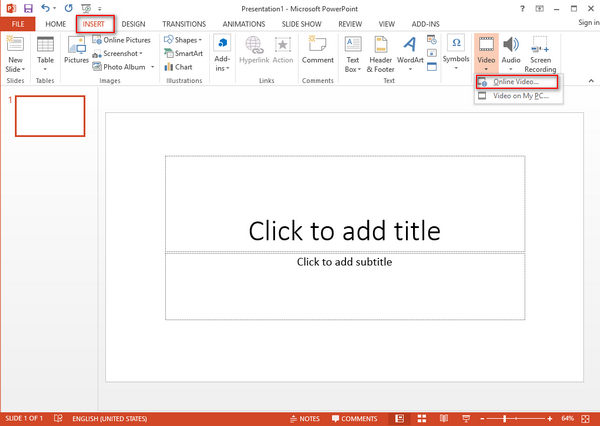Image resolution: width=600 pixels, height=426 pixels.
Task: Open the TRANSITIONS tab
Action: [x=184, y=24]
